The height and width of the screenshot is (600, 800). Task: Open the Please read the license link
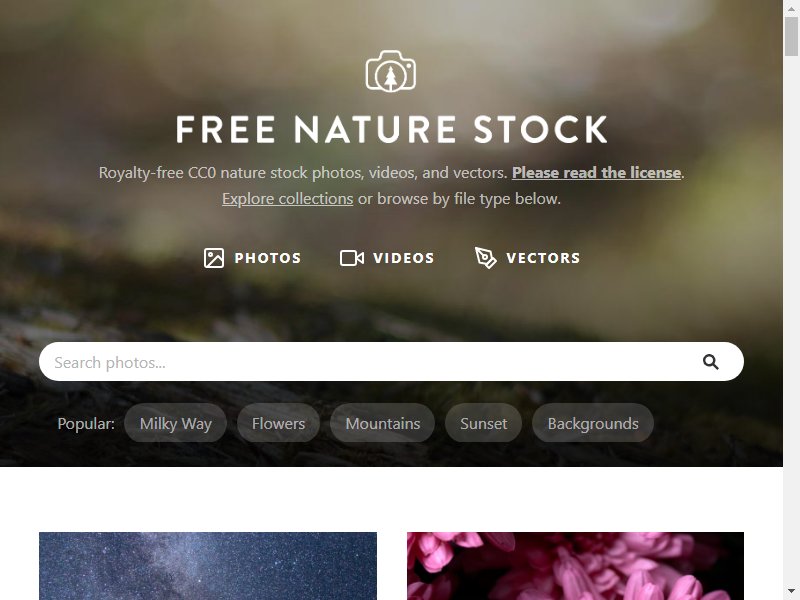pos(596,172)
